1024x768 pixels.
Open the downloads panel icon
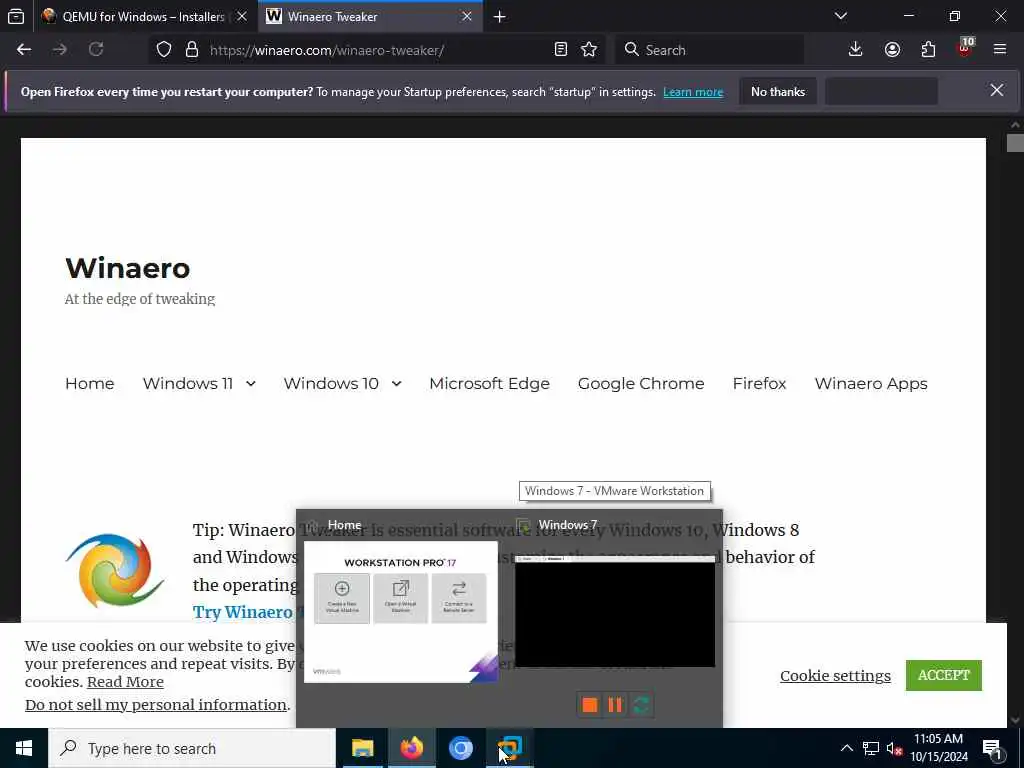pyautogui.click(x=856, y=50)
